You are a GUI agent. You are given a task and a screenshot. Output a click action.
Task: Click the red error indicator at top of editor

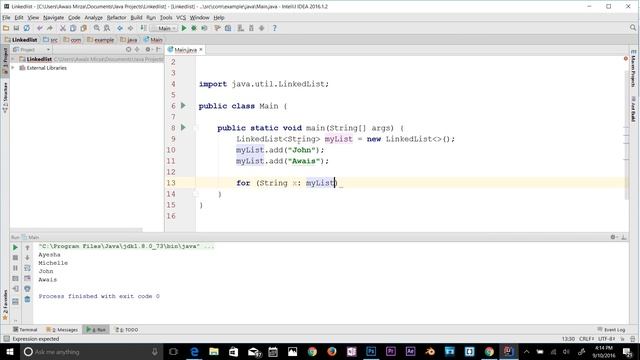pos(626,58)
